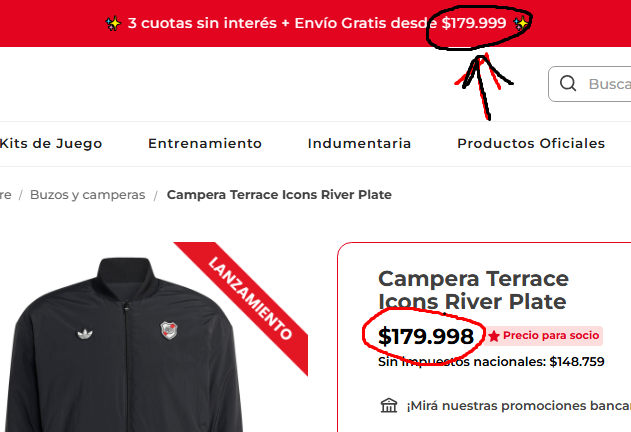631x432 pixels.
Task: Click the LANZAMIENTO ribbon badge
Action: [250, 298]
